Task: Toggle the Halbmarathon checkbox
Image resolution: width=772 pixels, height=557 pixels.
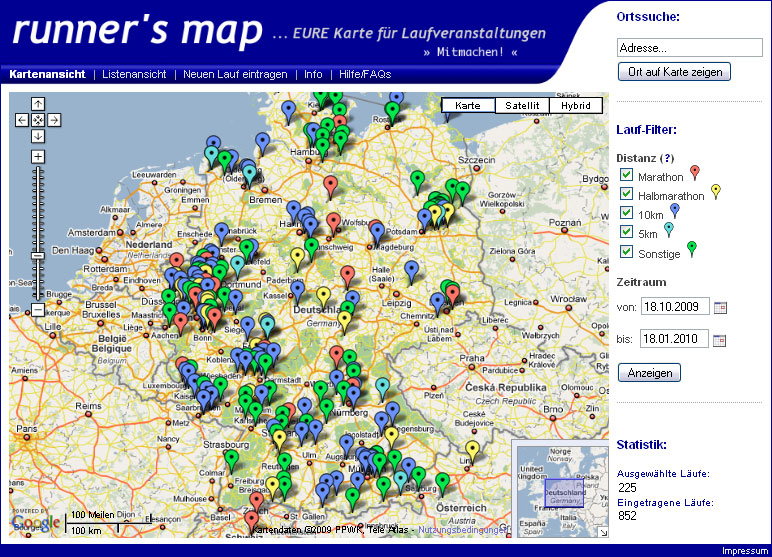Action: click(627, 194)
